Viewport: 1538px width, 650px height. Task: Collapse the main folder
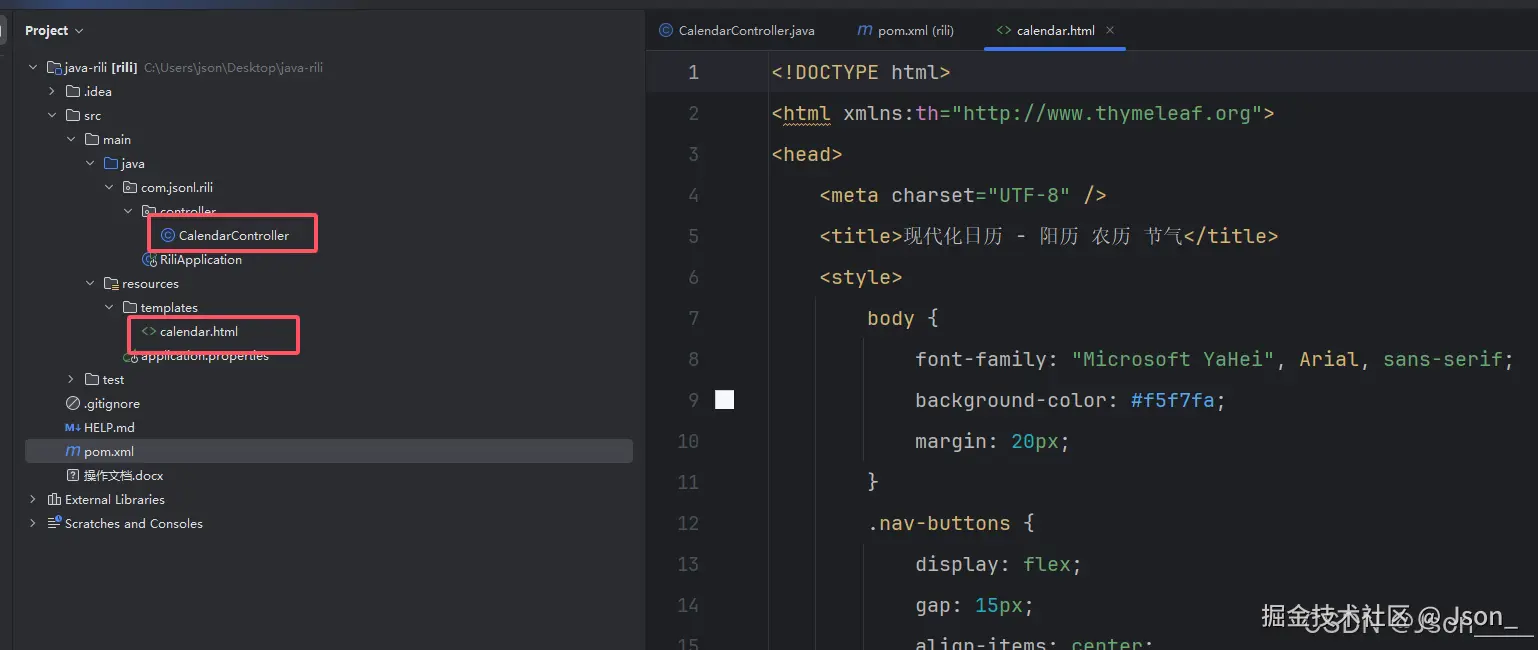[x=71, y=139]
